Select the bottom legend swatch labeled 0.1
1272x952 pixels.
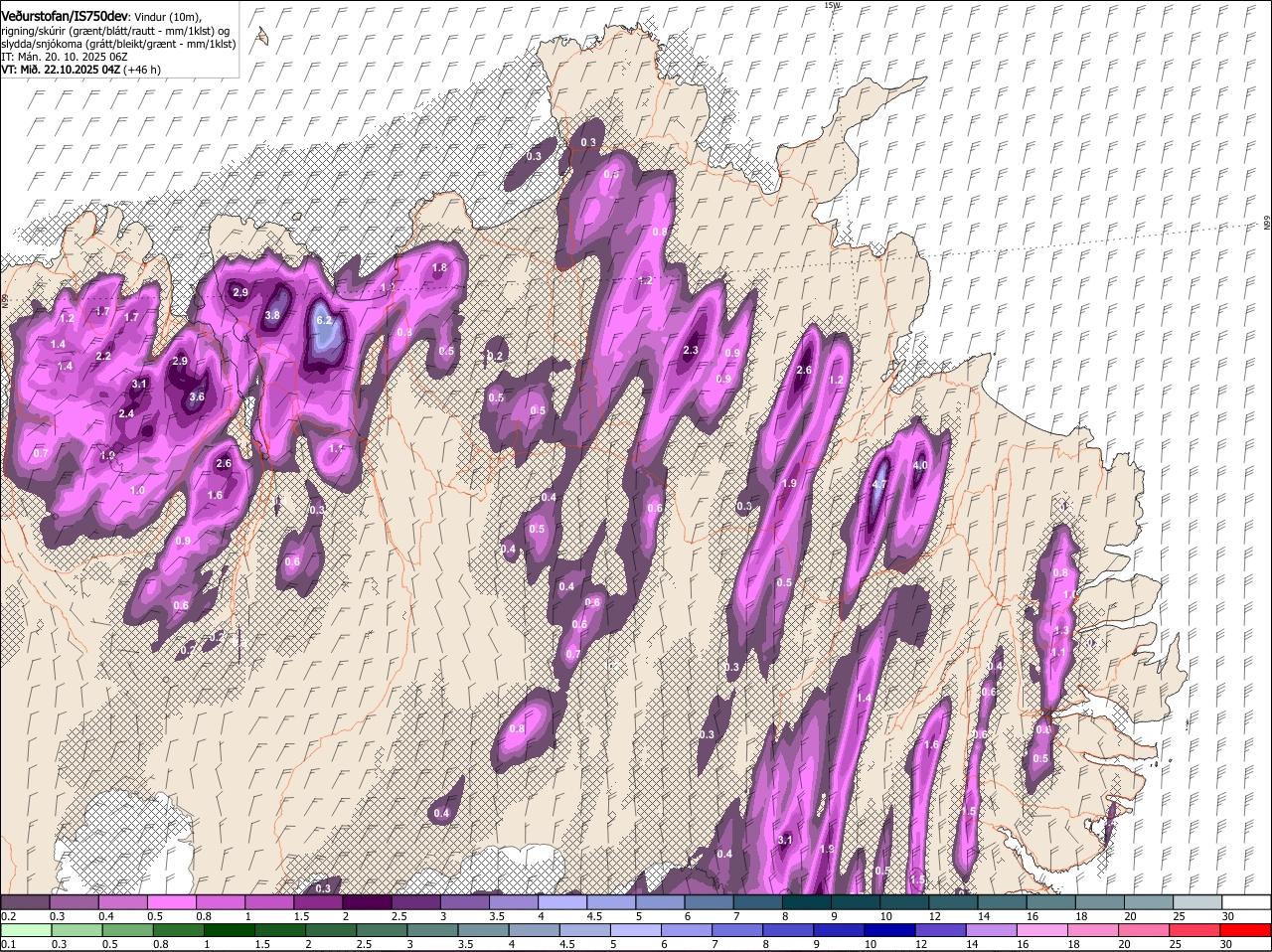25,930
